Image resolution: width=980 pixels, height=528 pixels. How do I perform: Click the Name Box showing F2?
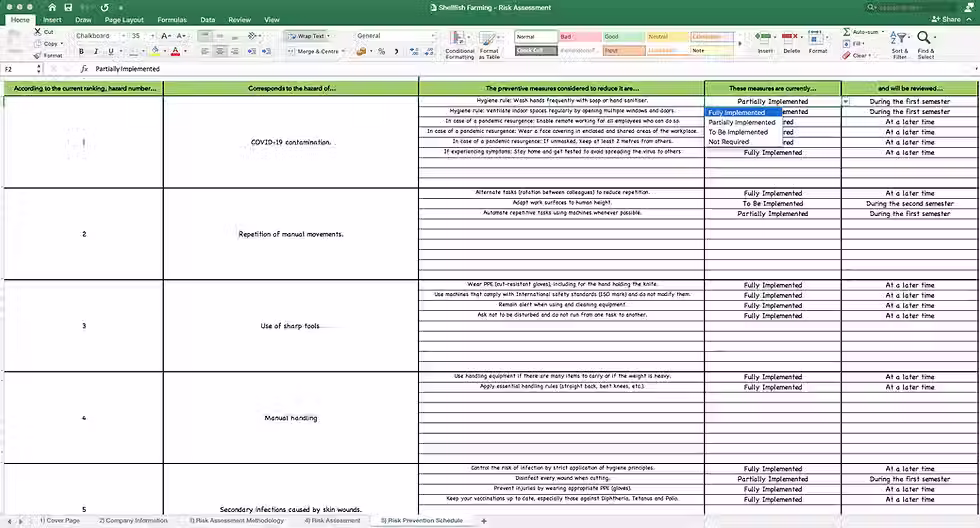22,69
